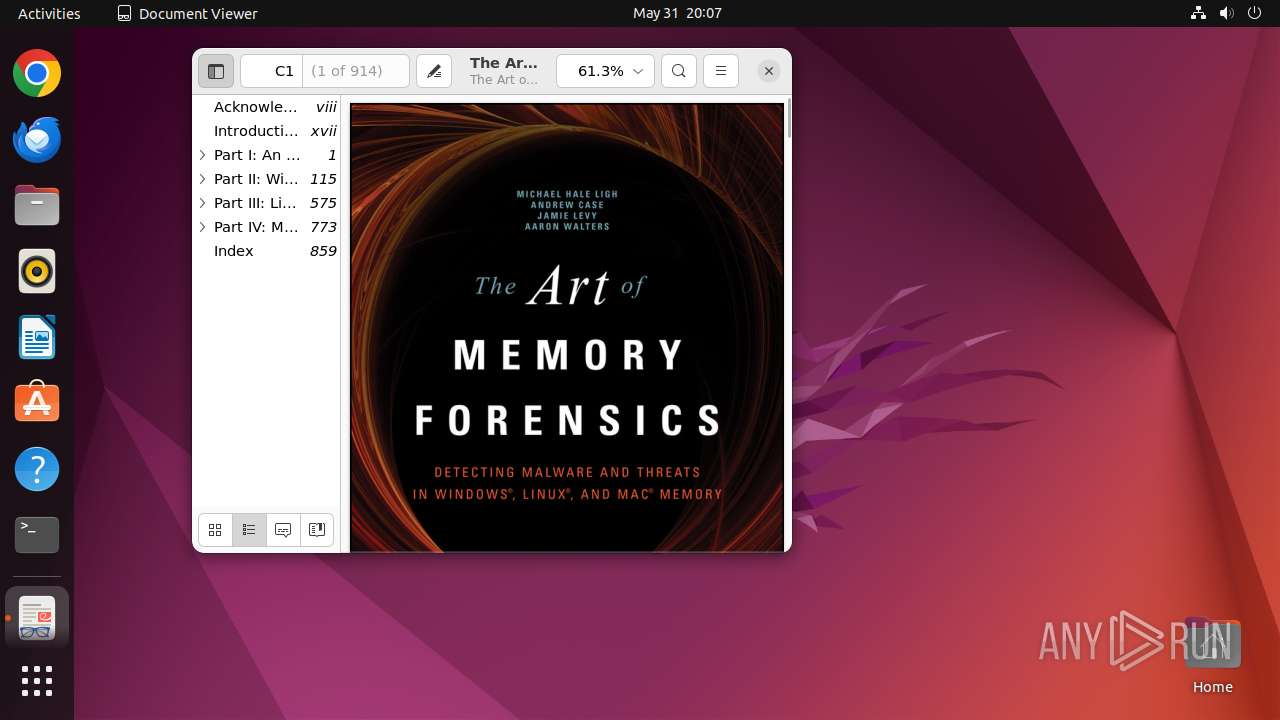Open the 61.3% zoom level dropdown
This screenshot has height=720, width=1280.
605,71
